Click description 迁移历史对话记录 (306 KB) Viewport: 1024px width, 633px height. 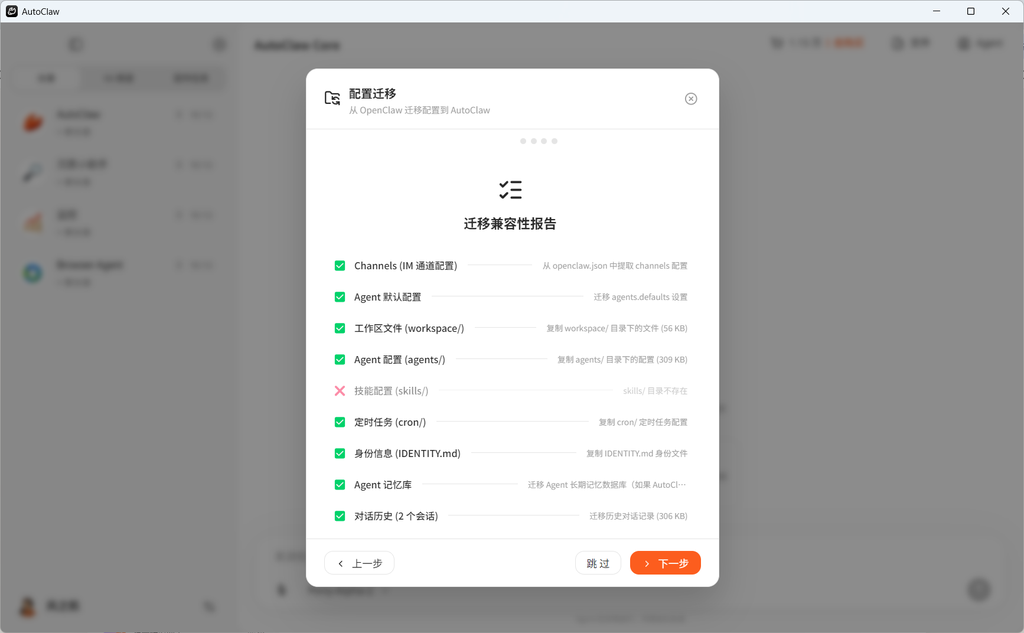coord(638,516)
